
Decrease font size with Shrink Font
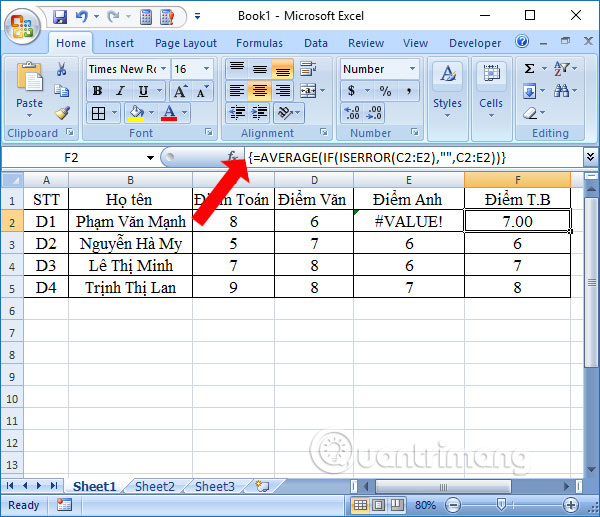202,91
